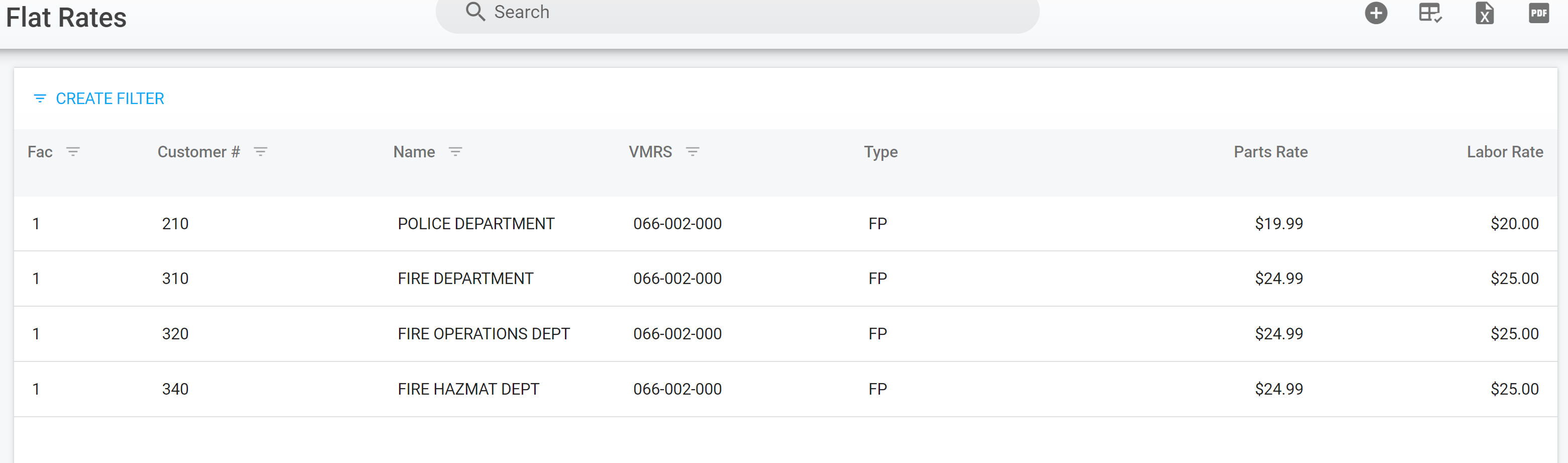The height and width of the screenshot is (463, 1568).
Task: Select the Fire Department row name
Action: click(465, 279)
